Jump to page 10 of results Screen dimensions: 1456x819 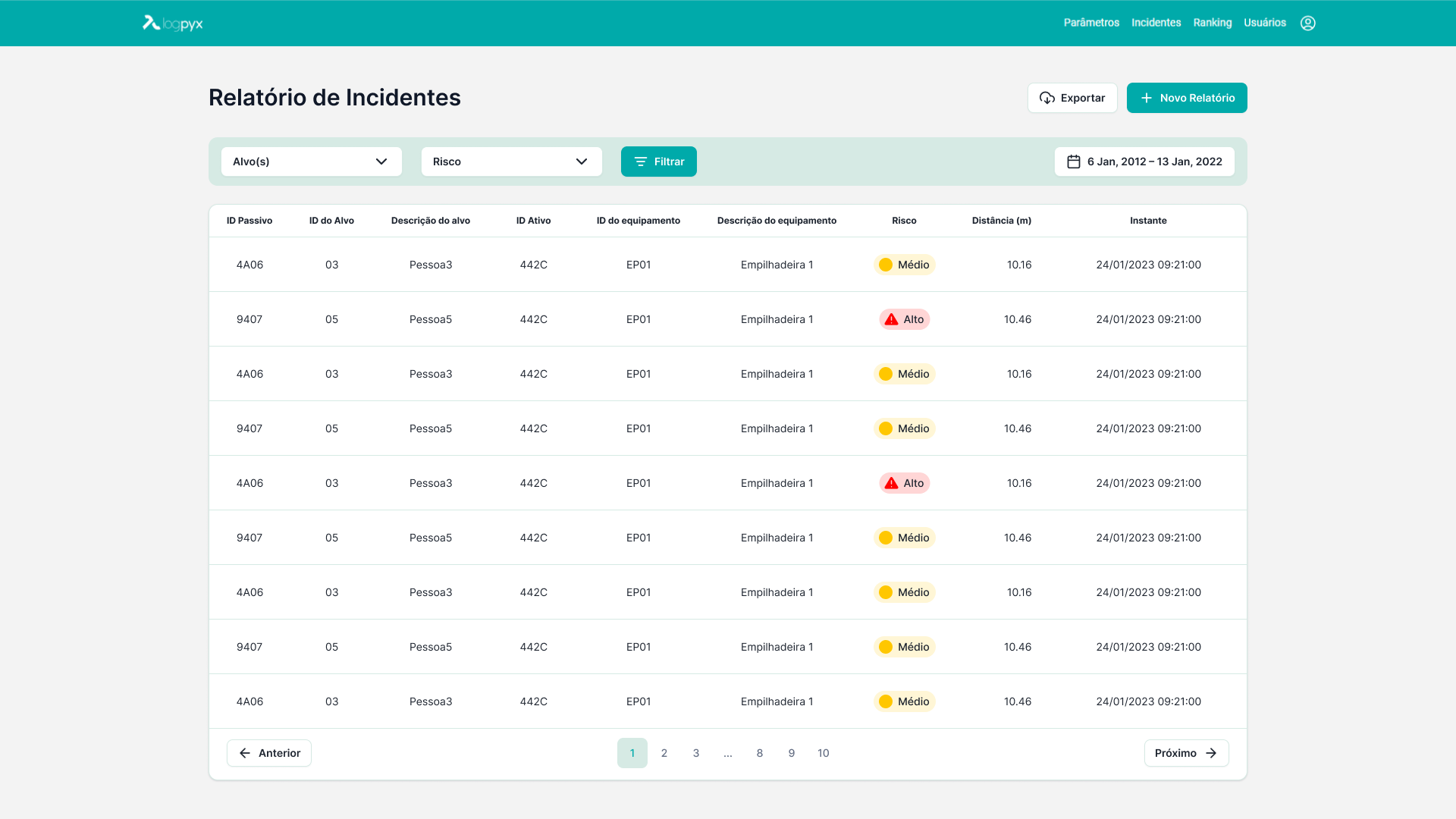coord(824,753)
